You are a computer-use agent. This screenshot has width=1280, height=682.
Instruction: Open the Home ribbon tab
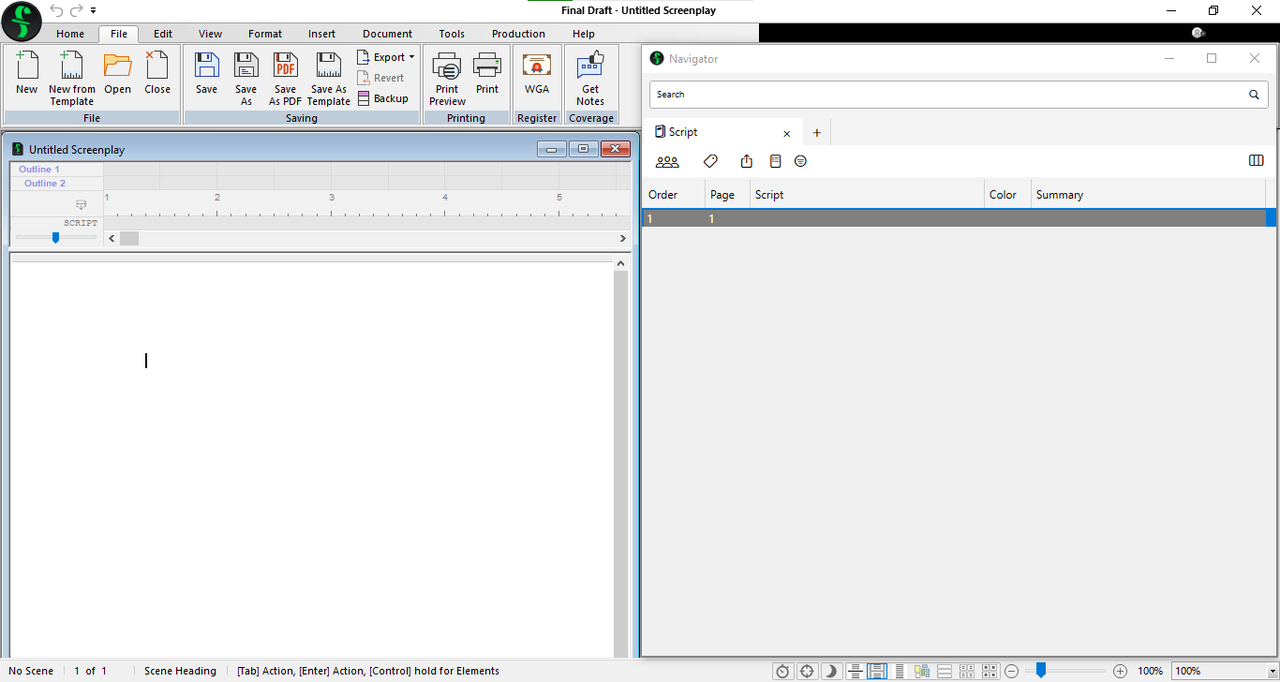[70, 34]
